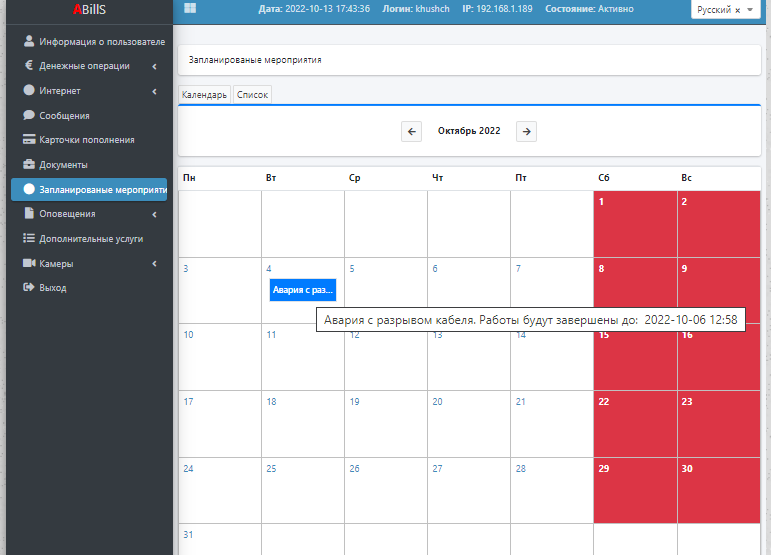Click the top-up cards keyboard icon

pyautogui.click(x=29, y=140)
